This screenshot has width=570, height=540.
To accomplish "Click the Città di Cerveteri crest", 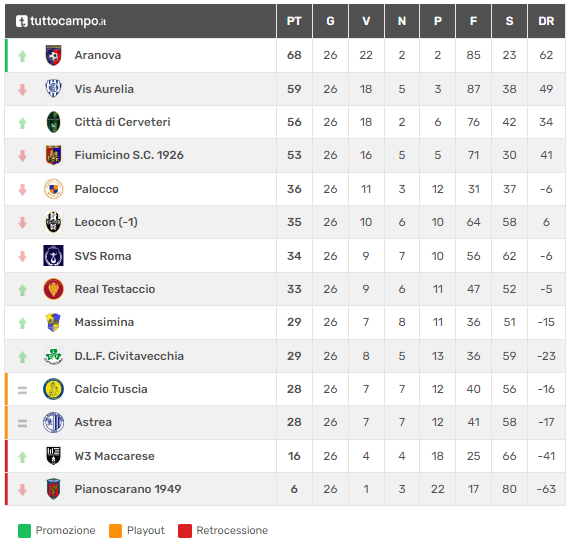I will coord(53,122).
